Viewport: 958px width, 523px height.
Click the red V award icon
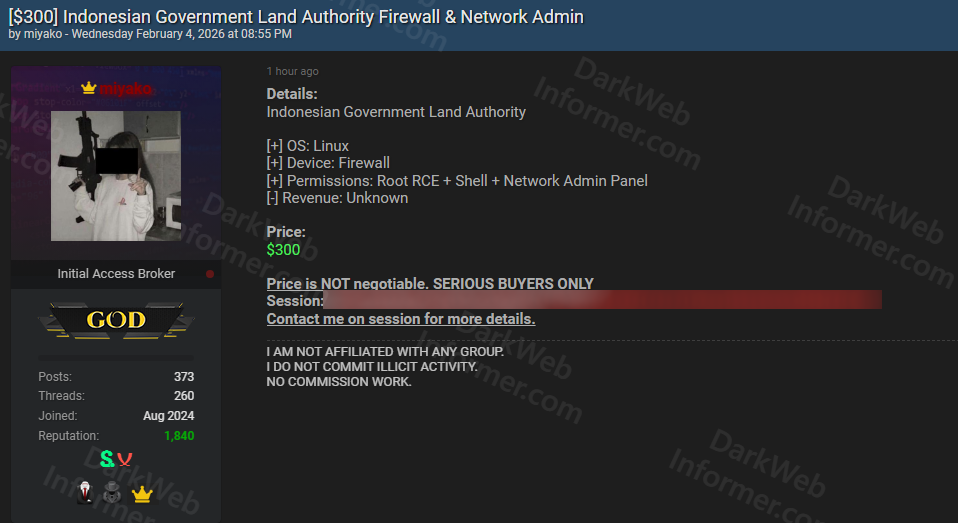125,459
